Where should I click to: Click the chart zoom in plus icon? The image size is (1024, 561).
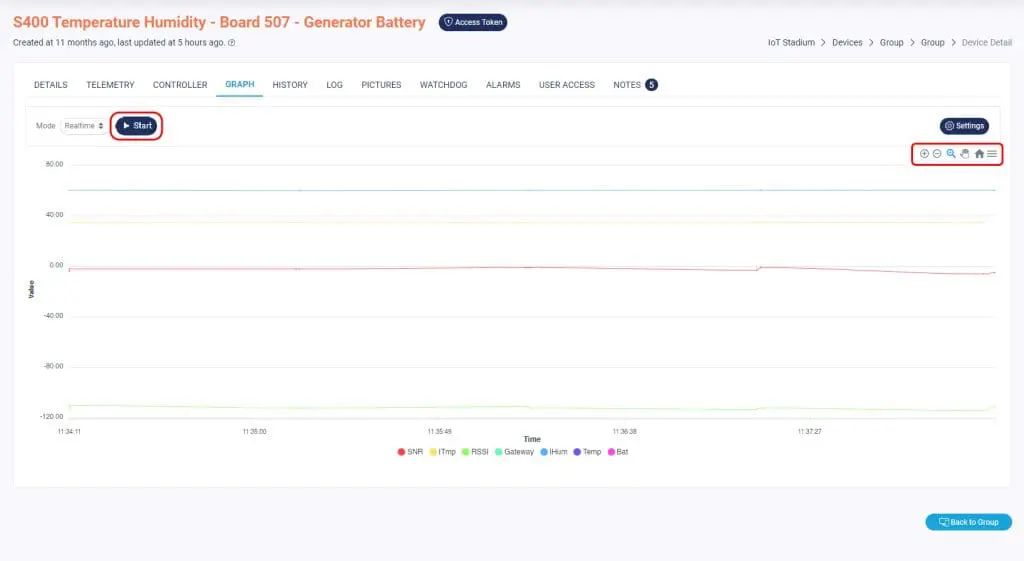924,154
